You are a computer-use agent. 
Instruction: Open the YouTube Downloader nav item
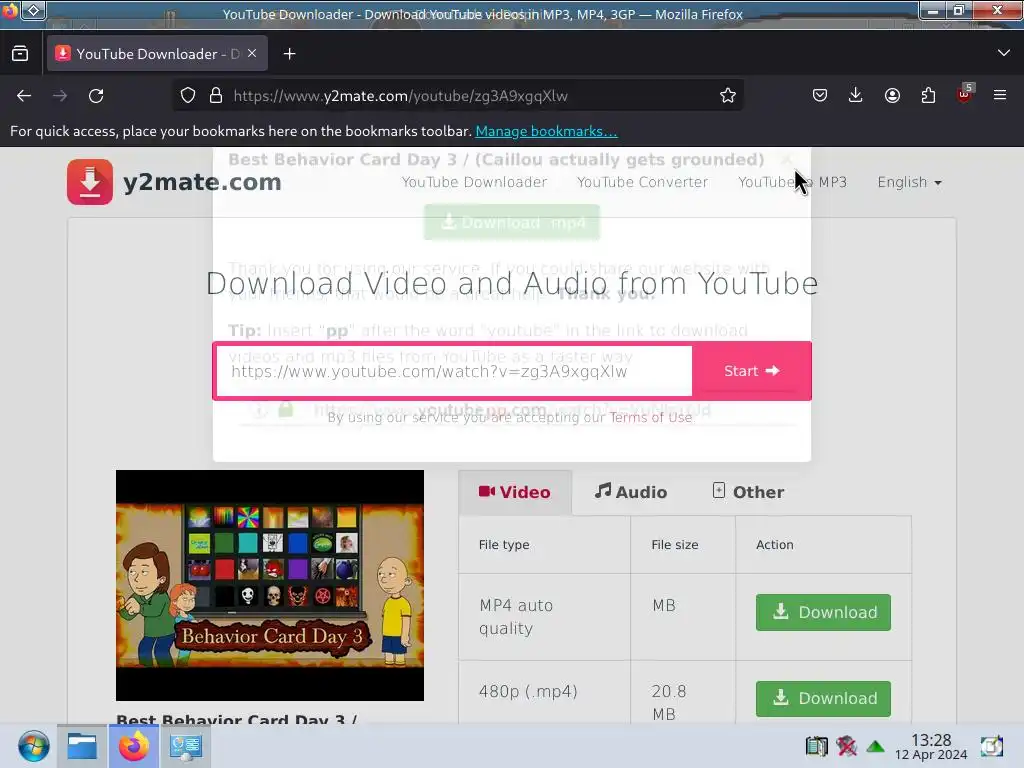474,182
